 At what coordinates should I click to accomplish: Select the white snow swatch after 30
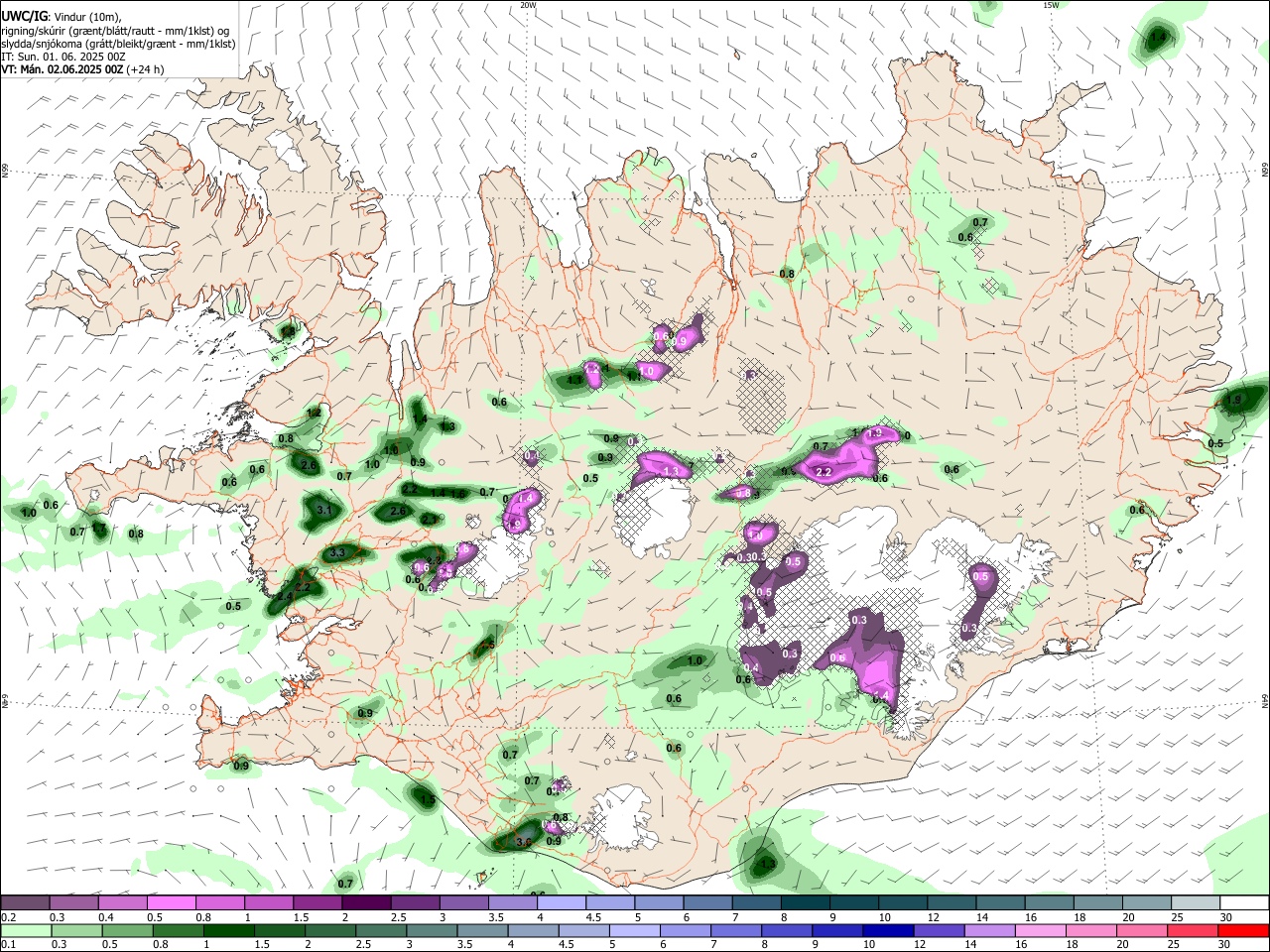(x=1243, y=902)
